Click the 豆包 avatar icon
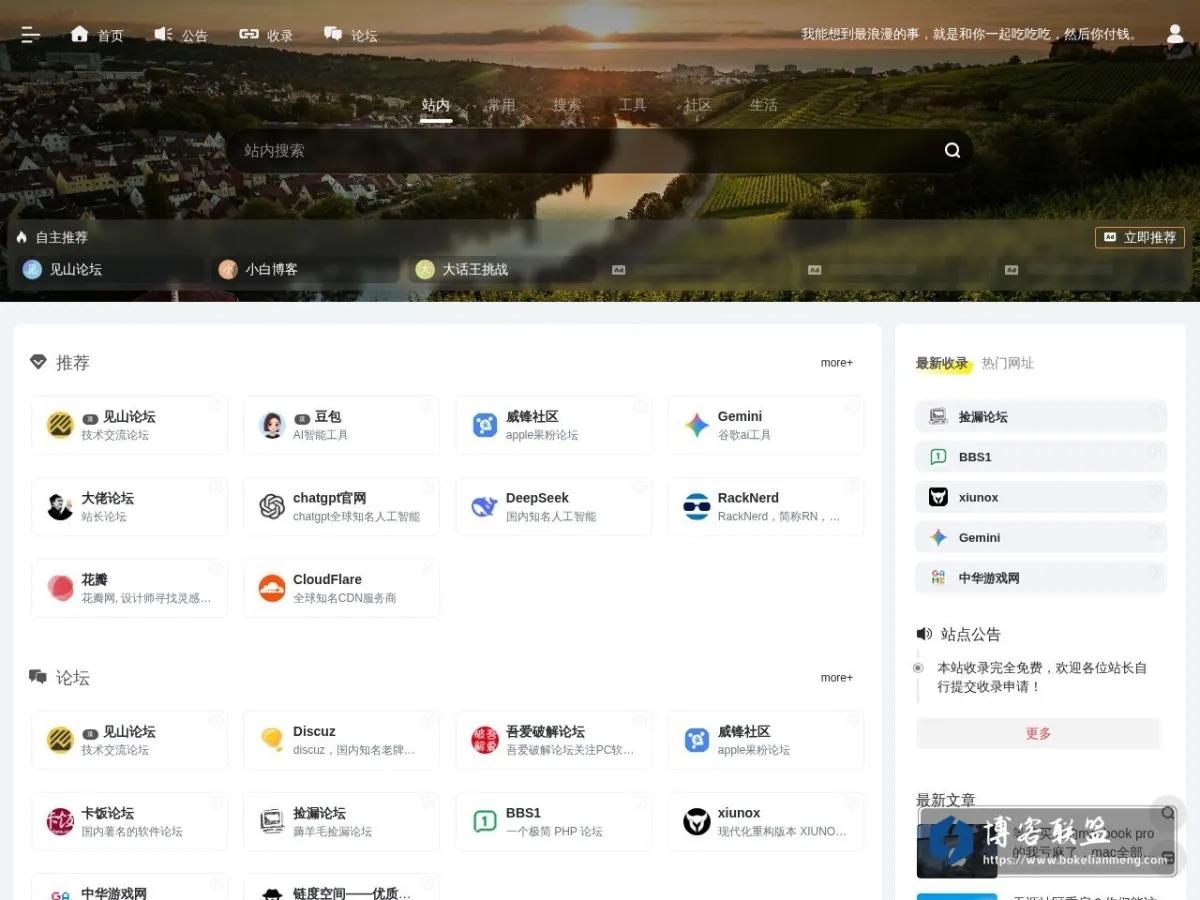The width and height of the screenshot is (1200, 900). (272, 425)
